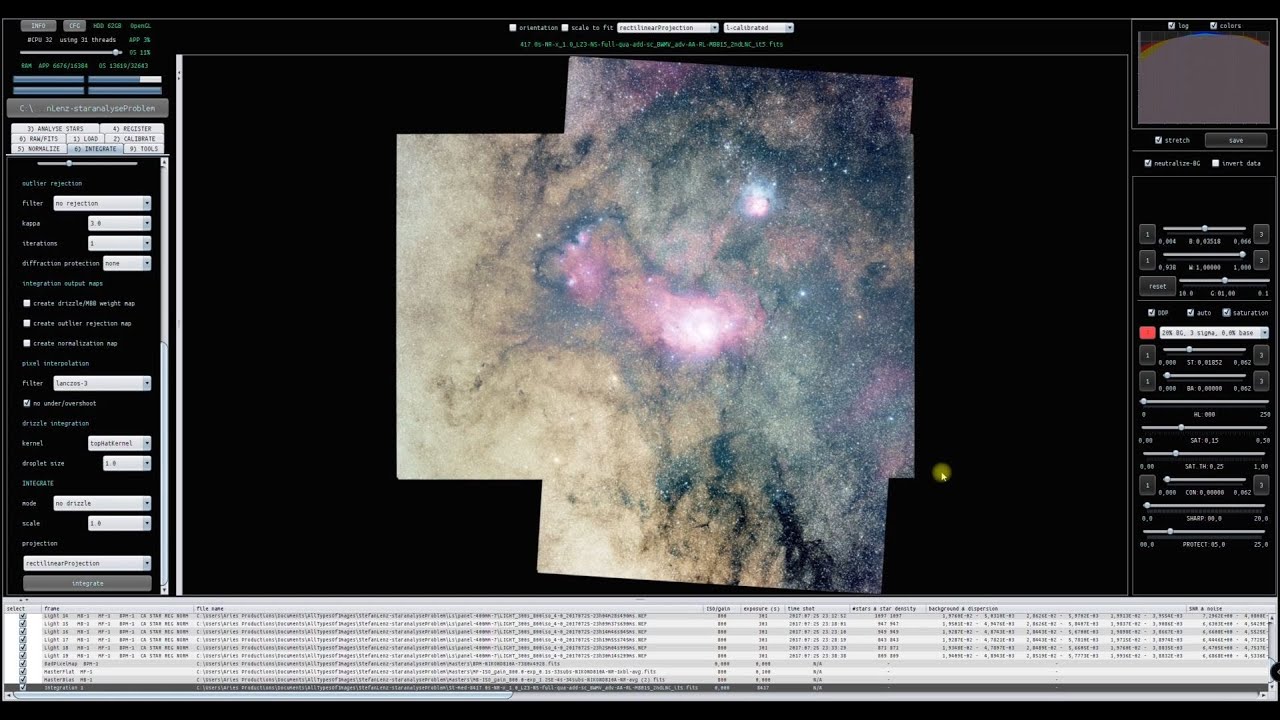Open the 9) TOOLS tab
1280x720 pixels.
click(143, 148)
